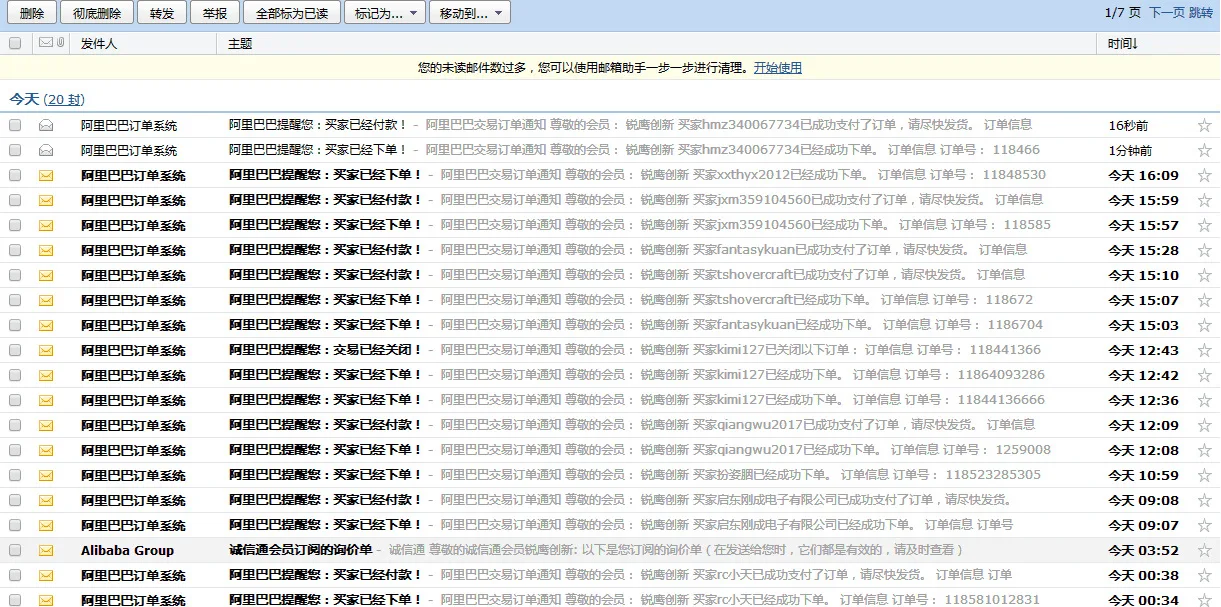Star the 今天 15:07 email
This screenshot has width=1221, height=607.
[1204, 301]
